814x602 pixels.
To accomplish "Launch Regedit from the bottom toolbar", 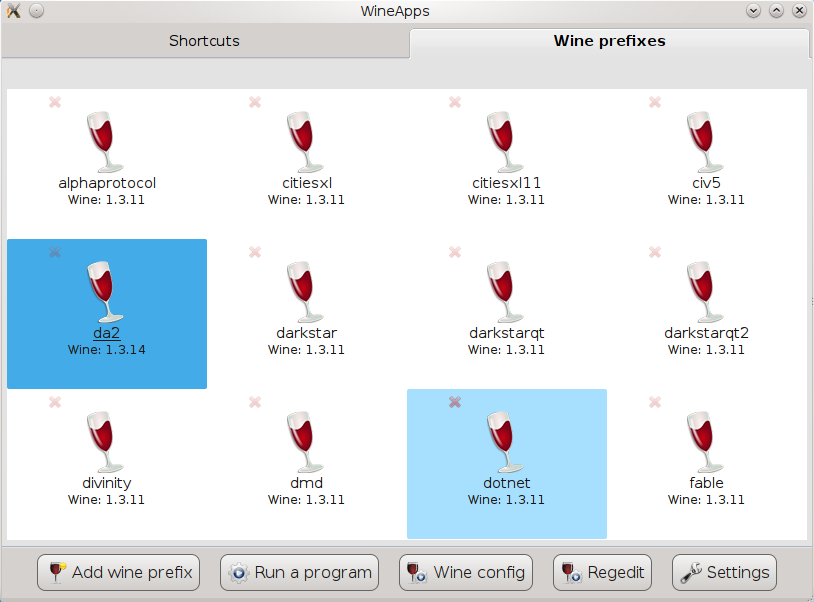I will point(603,573).
